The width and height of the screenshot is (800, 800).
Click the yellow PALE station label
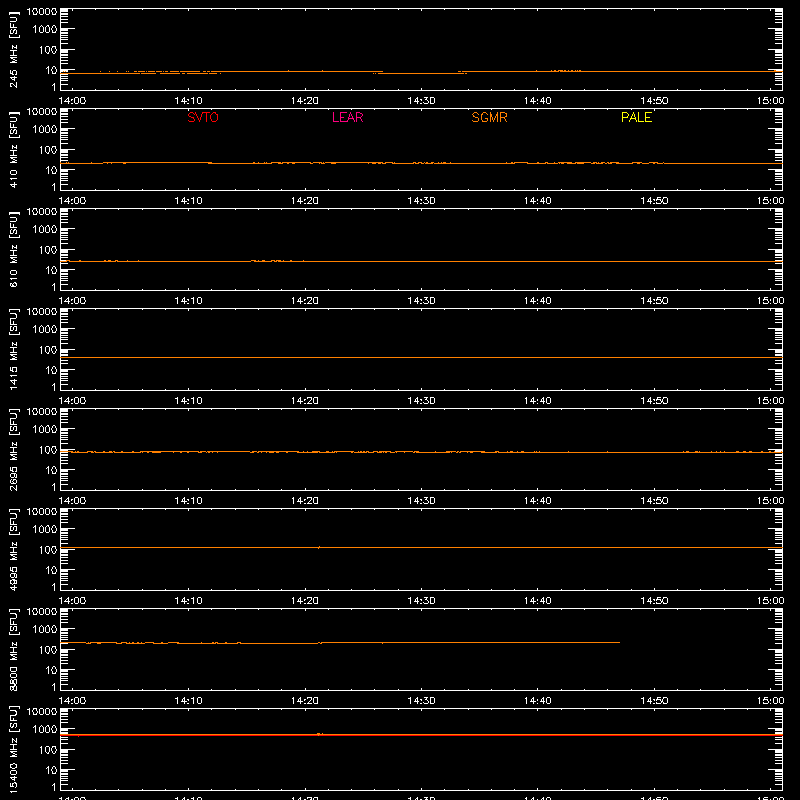(x=636, y=117)
